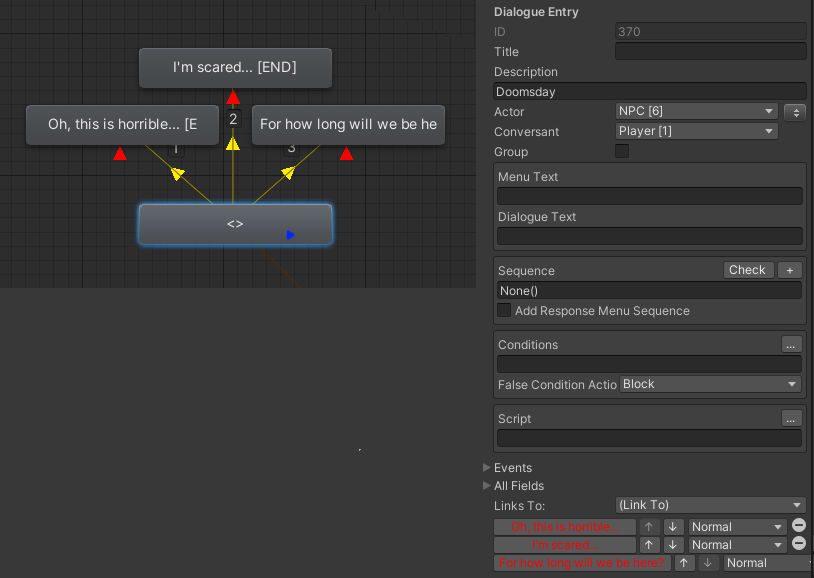Screen dimensions: 814x578
Task: Open the Script wizard ellipsis button
Action: [791, 419]
